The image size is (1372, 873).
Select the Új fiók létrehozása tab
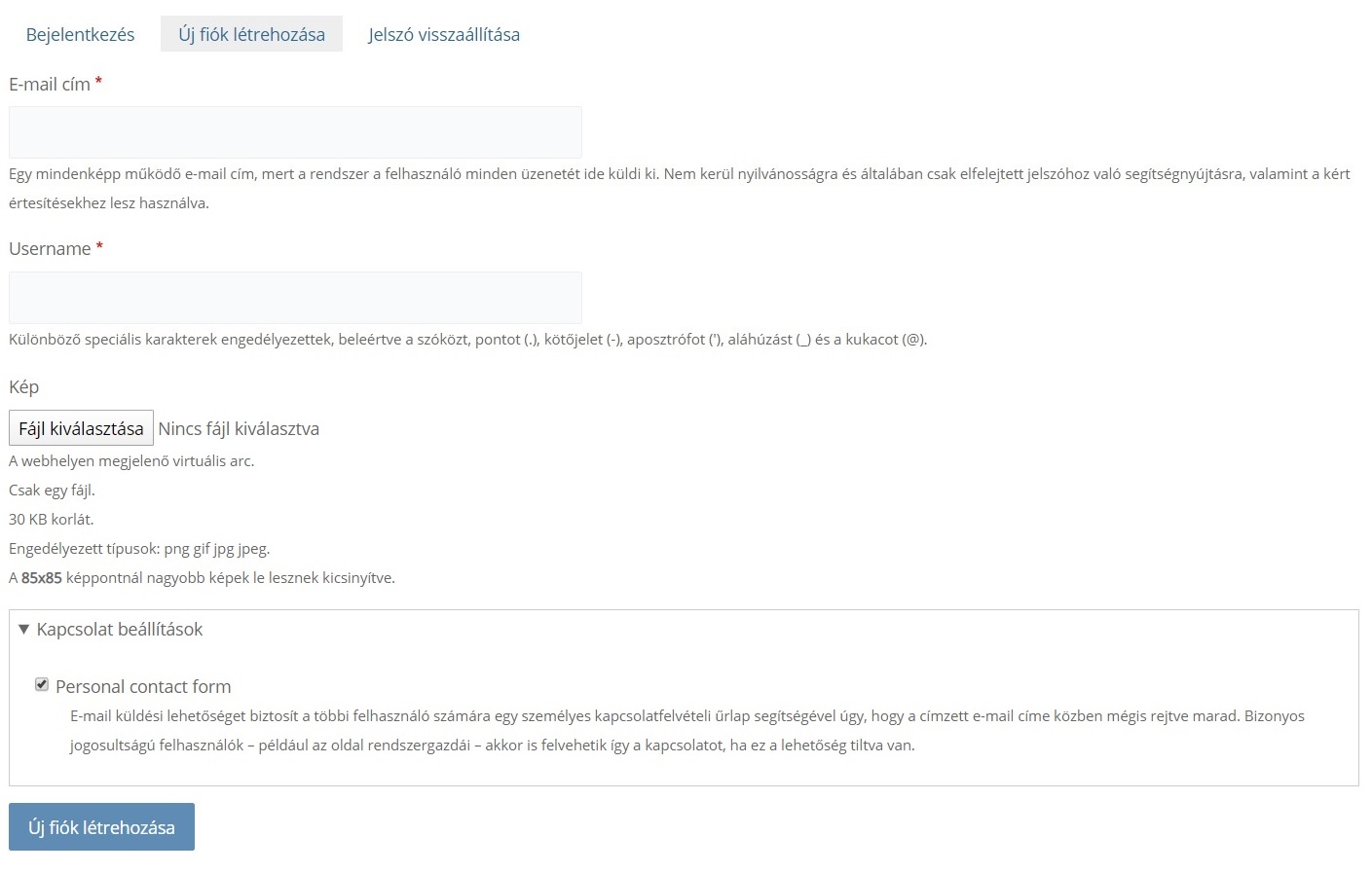251,34
